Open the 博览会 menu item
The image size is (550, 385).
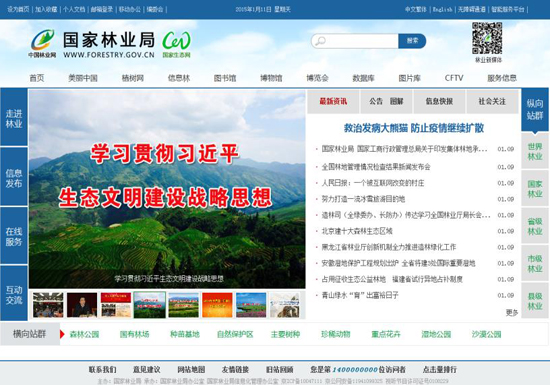pos(317,78)
